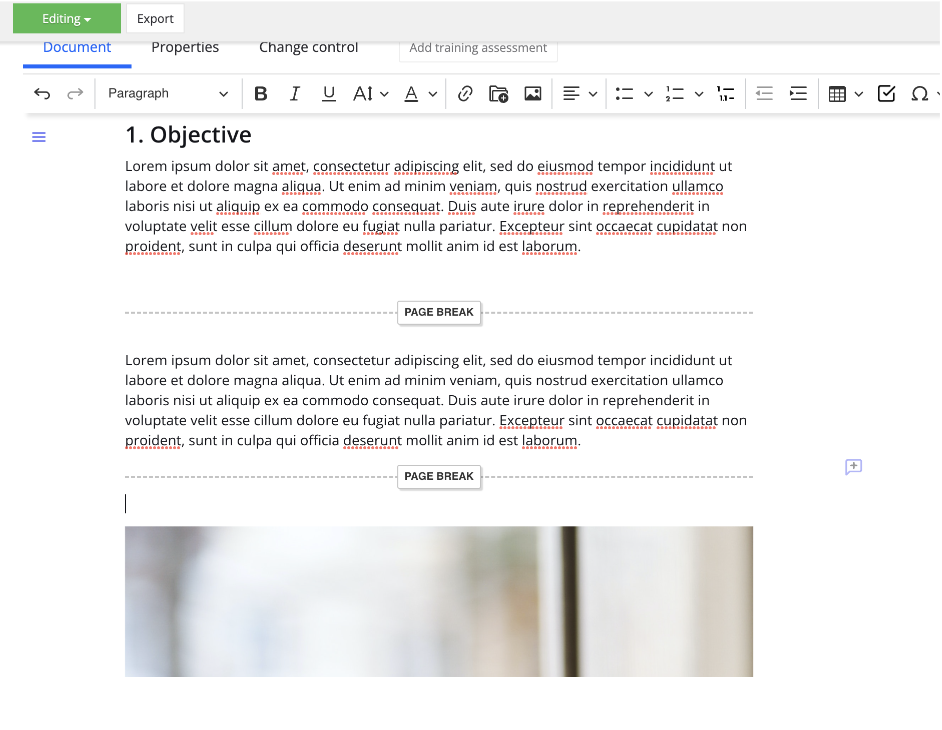
Task: Click the insert image icon
Action: (533, 94)
